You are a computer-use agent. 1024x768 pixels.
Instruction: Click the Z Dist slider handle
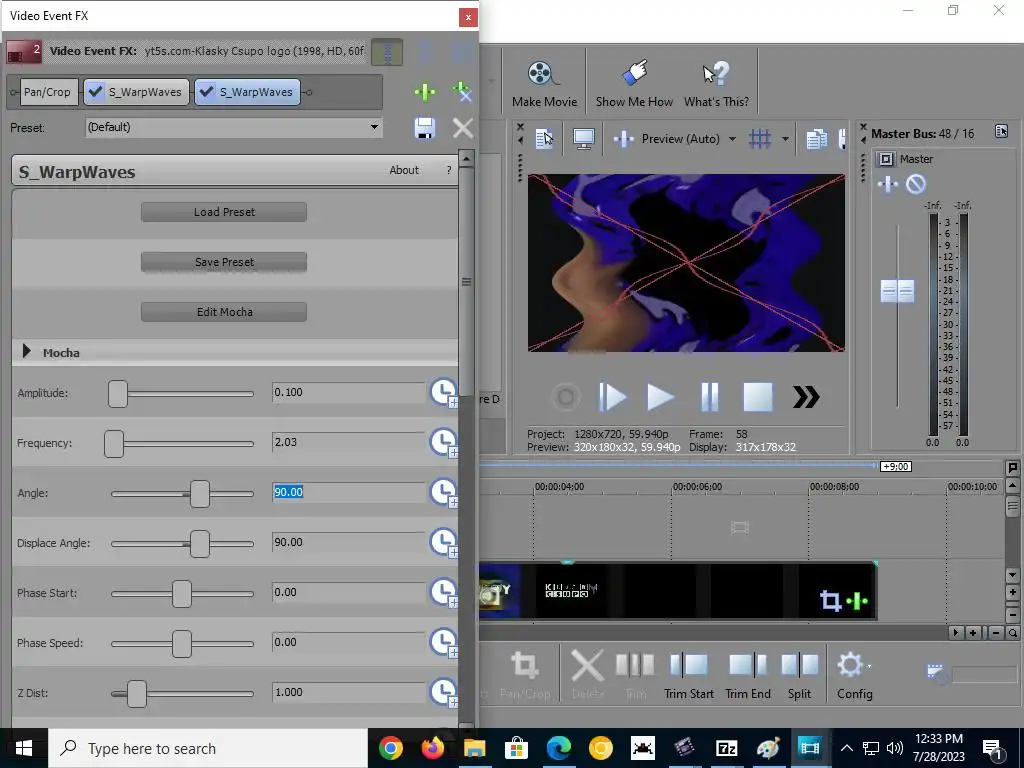[x=136, y=694]
